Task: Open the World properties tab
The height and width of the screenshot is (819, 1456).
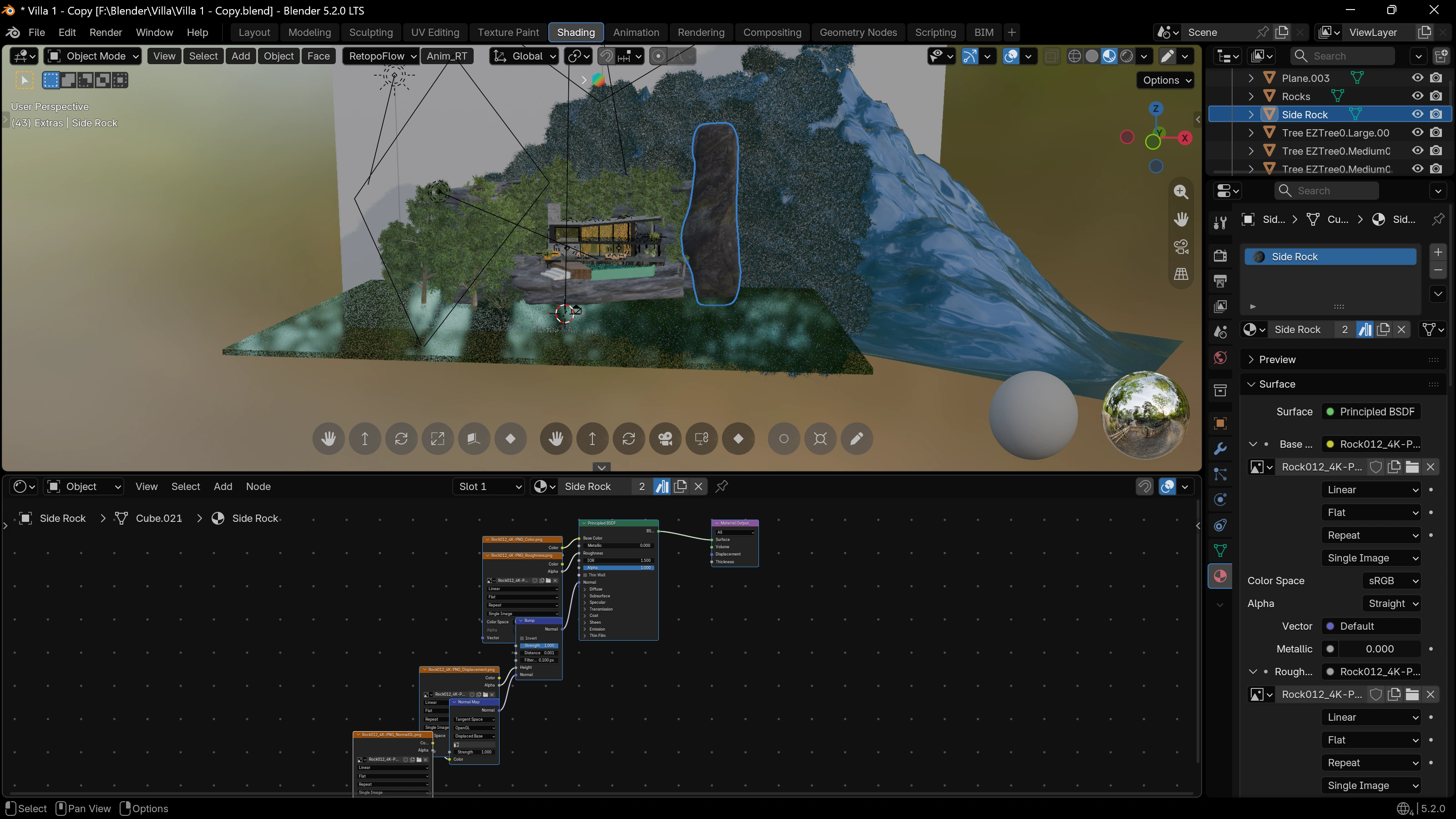Action: [x=1220, y=357]
